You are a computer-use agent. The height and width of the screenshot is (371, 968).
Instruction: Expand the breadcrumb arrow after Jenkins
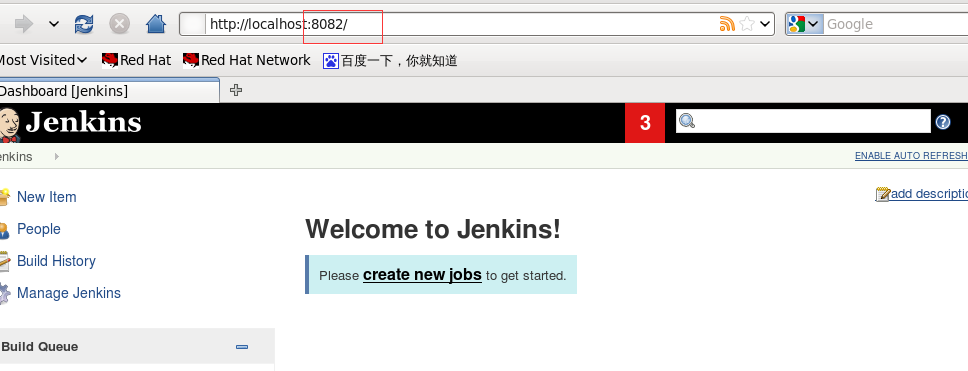click(57, 156)
